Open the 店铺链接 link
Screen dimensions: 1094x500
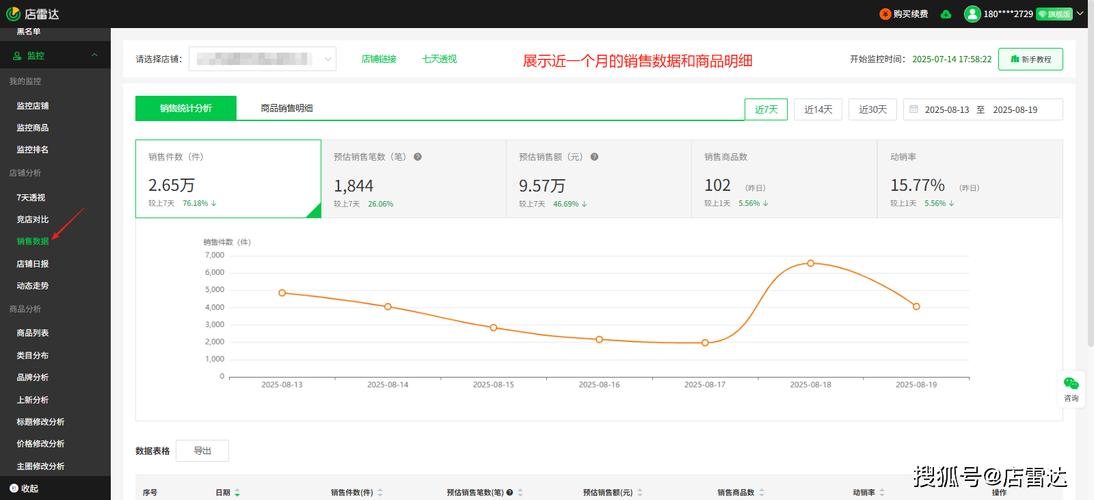(x=379, y=59)
